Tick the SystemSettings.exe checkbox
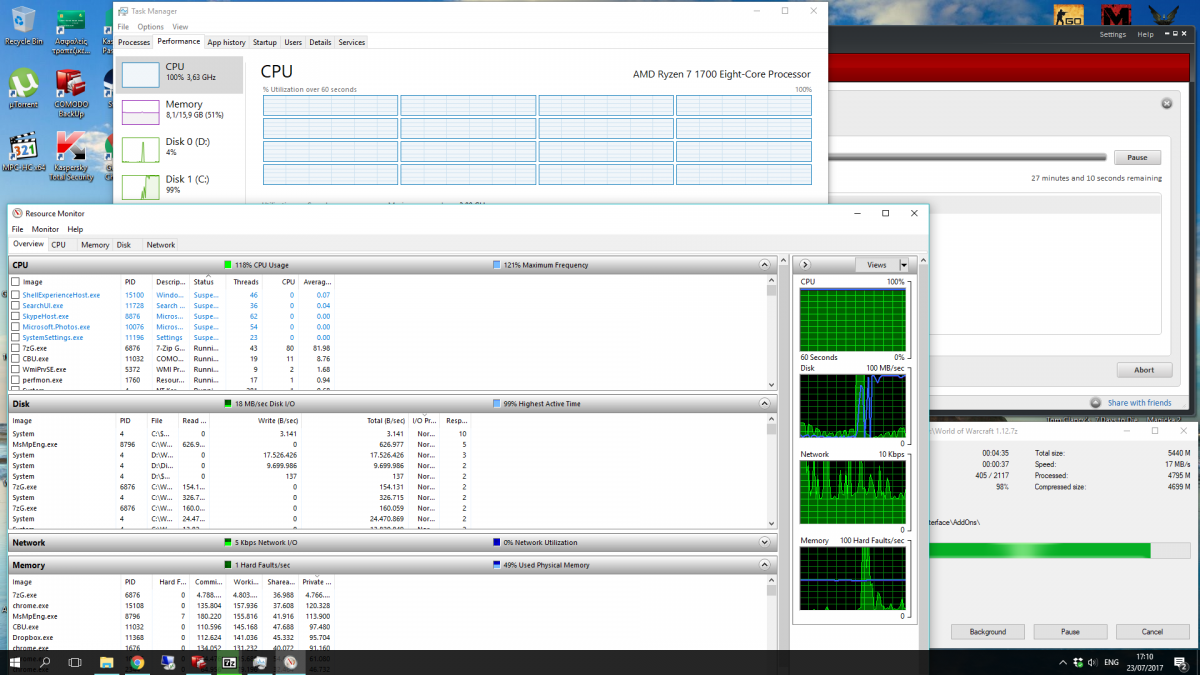 15,338
